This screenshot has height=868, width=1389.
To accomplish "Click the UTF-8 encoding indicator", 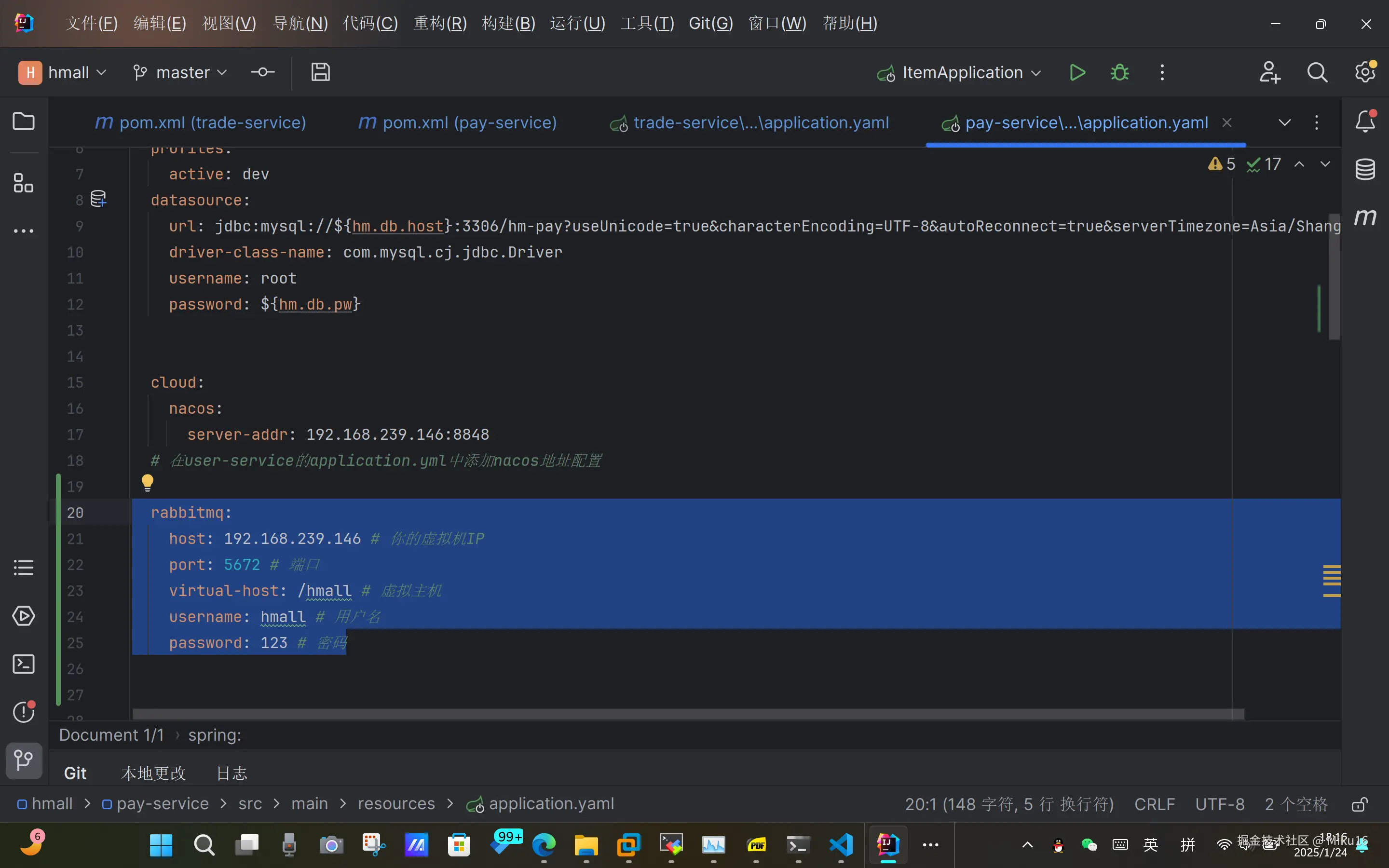I will (x=1220, y=804).
